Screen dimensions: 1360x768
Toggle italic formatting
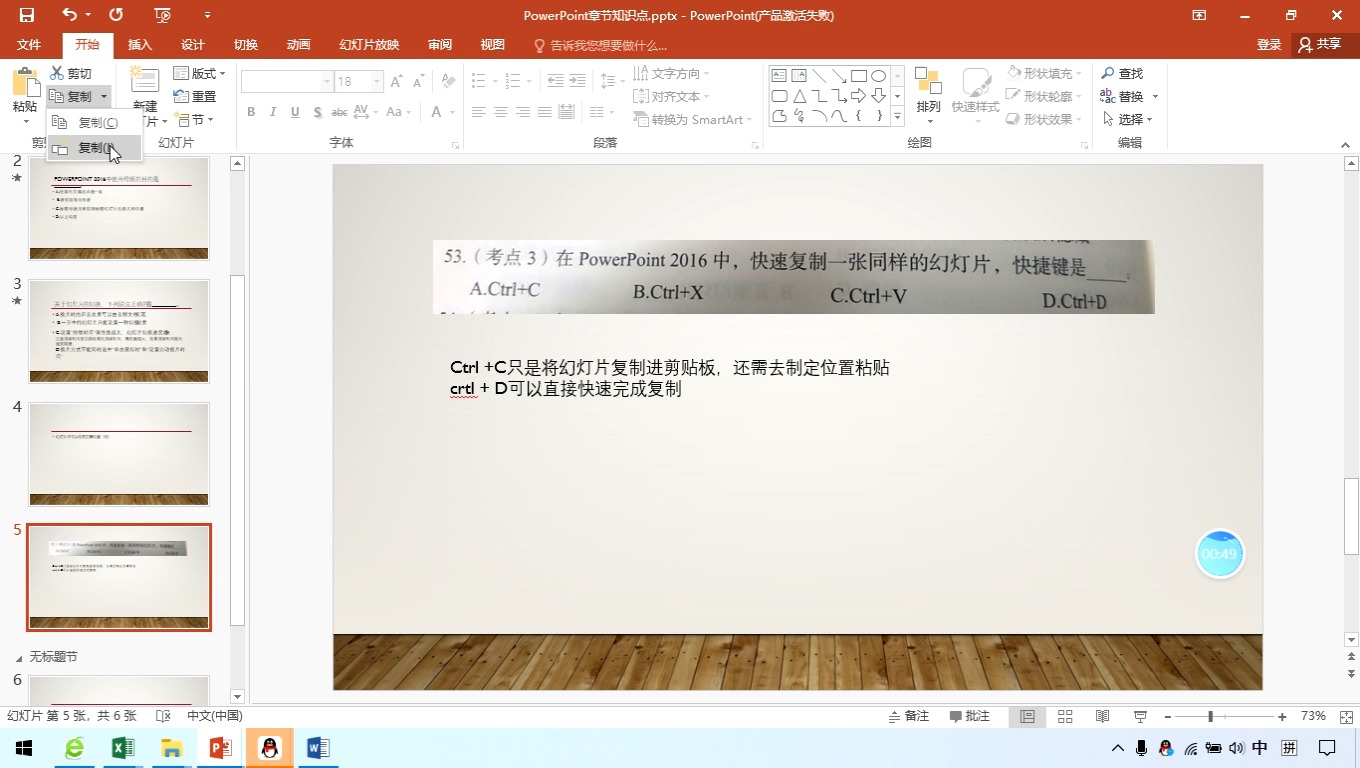pos(272,112)
